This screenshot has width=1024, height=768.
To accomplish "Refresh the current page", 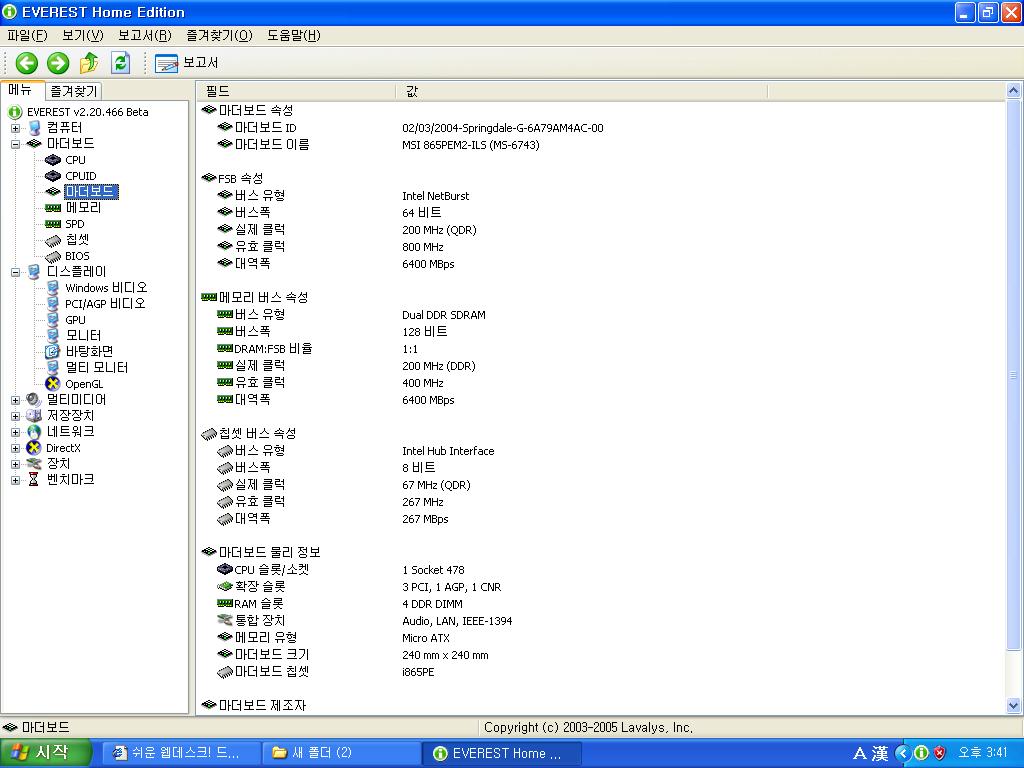I will pos(120,63).
